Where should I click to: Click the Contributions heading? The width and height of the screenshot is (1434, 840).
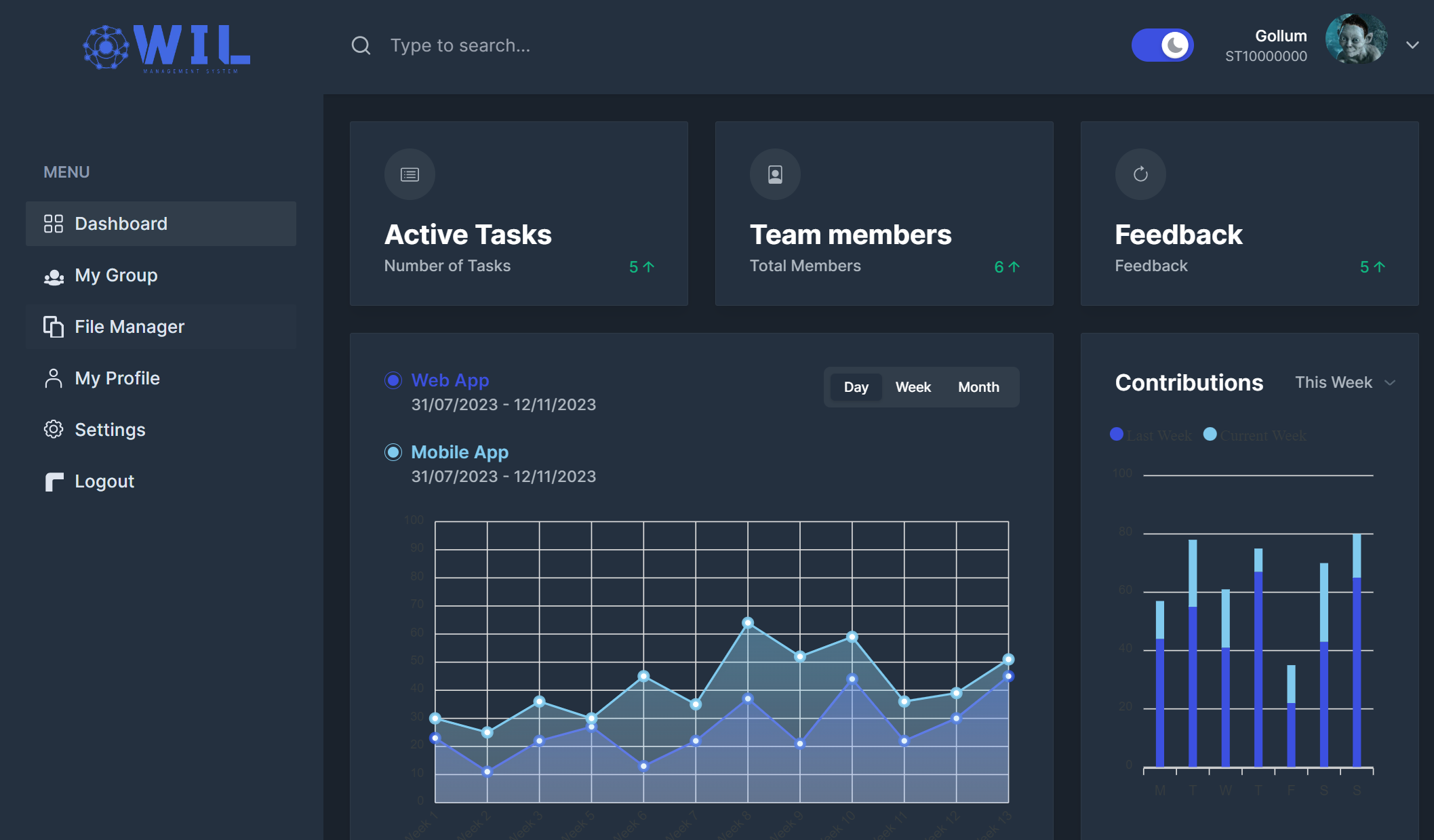1189,382
